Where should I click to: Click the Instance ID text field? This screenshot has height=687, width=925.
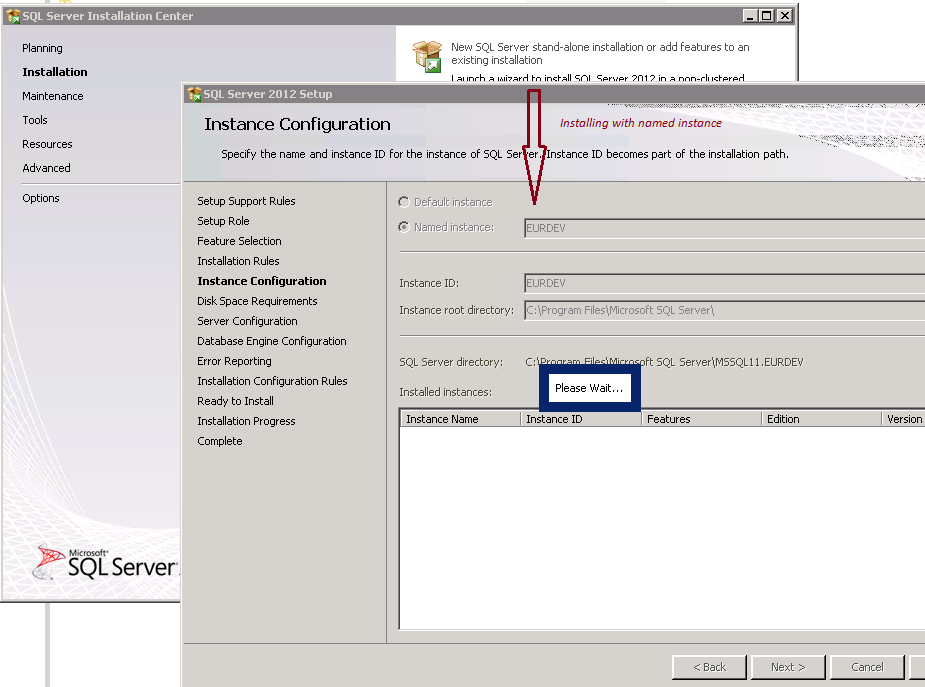(x=724, y=283)
